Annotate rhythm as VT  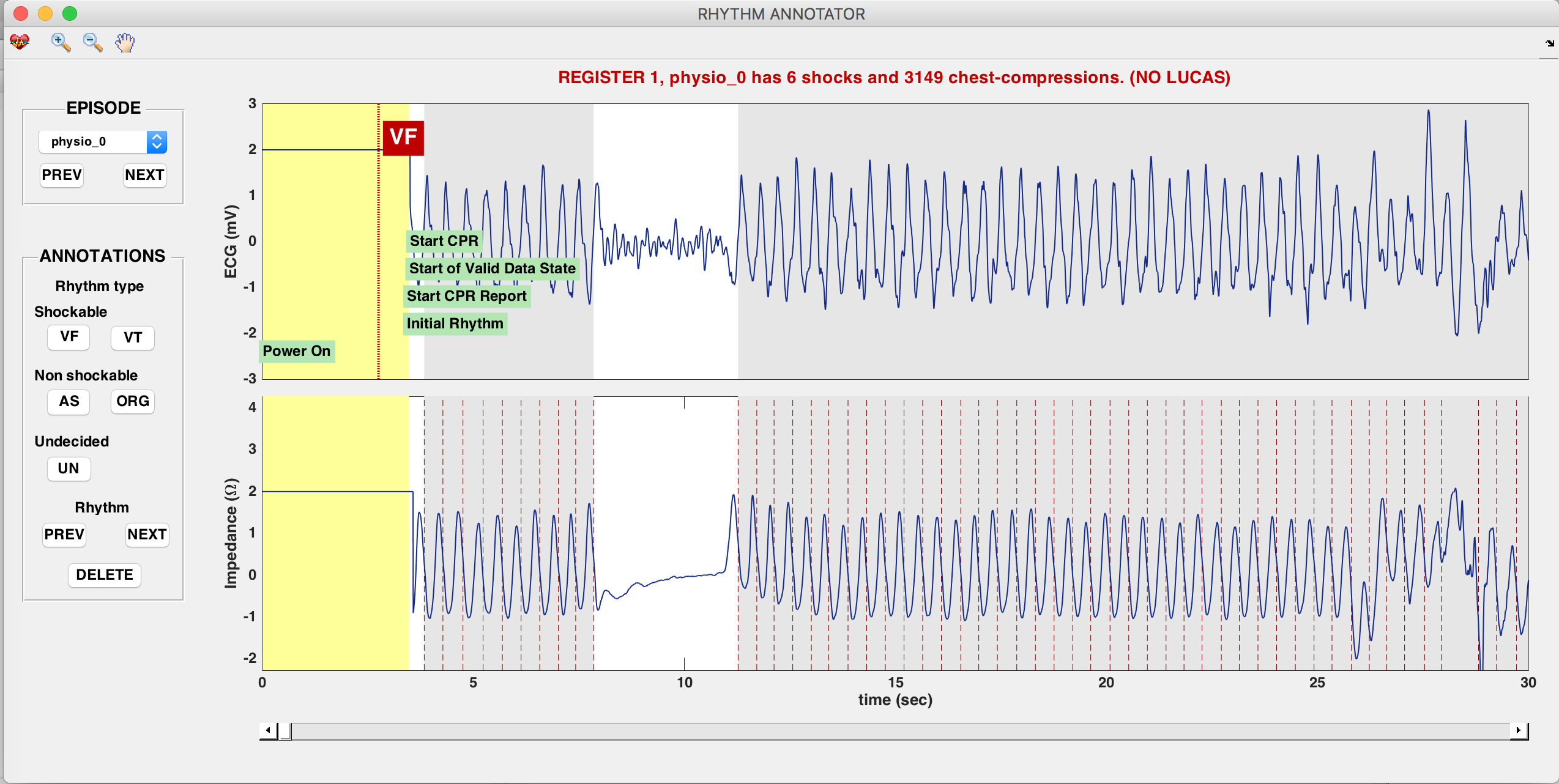pyautogui.click(x=133, y=338)
